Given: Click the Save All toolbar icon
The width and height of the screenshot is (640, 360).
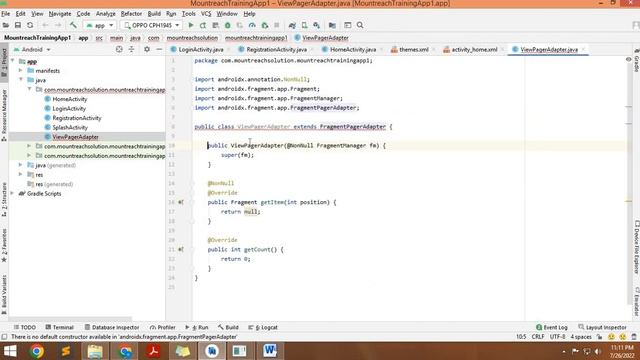Looking at the screenshot, I should [18, 25].
